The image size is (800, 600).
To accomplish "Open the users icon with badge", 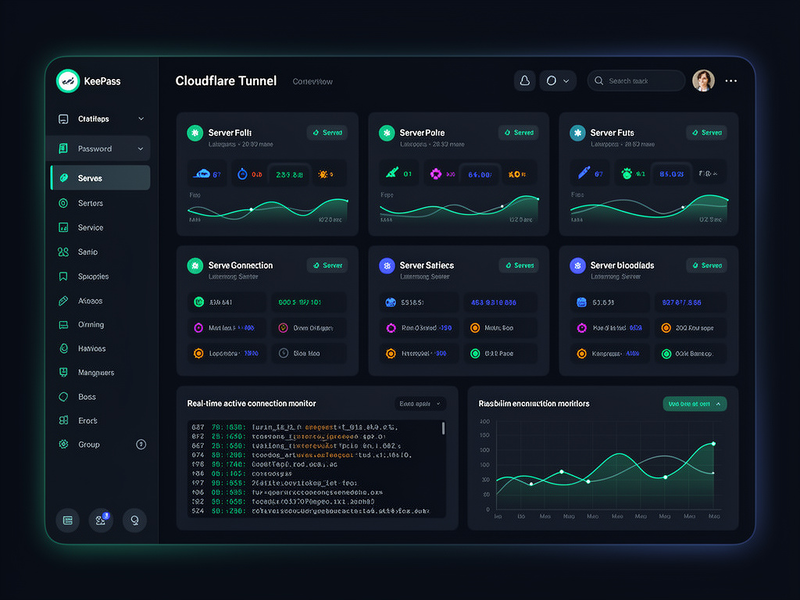I will [101, 520].
